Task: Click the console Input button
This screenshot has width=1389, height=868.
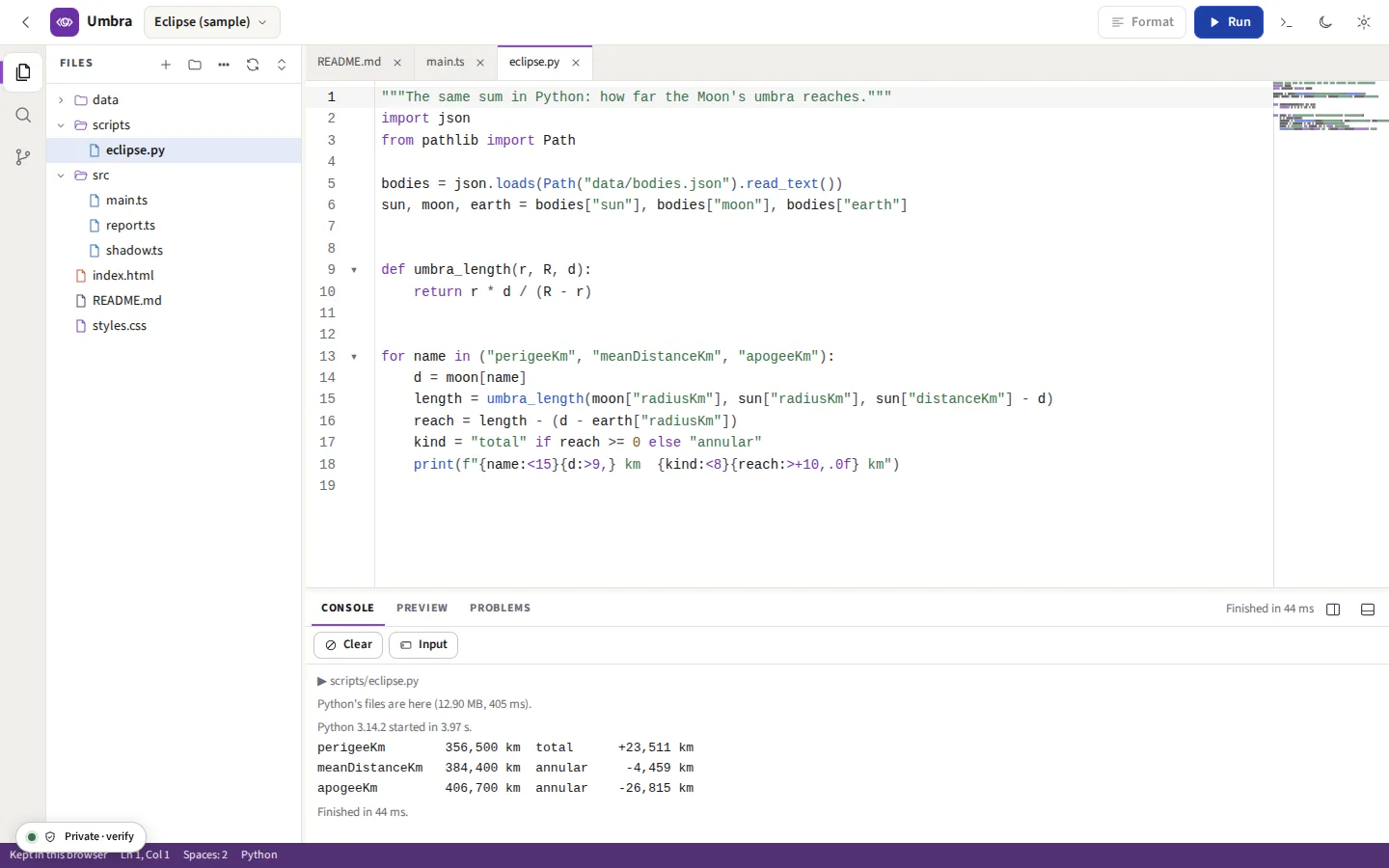Action: point(423,645)
